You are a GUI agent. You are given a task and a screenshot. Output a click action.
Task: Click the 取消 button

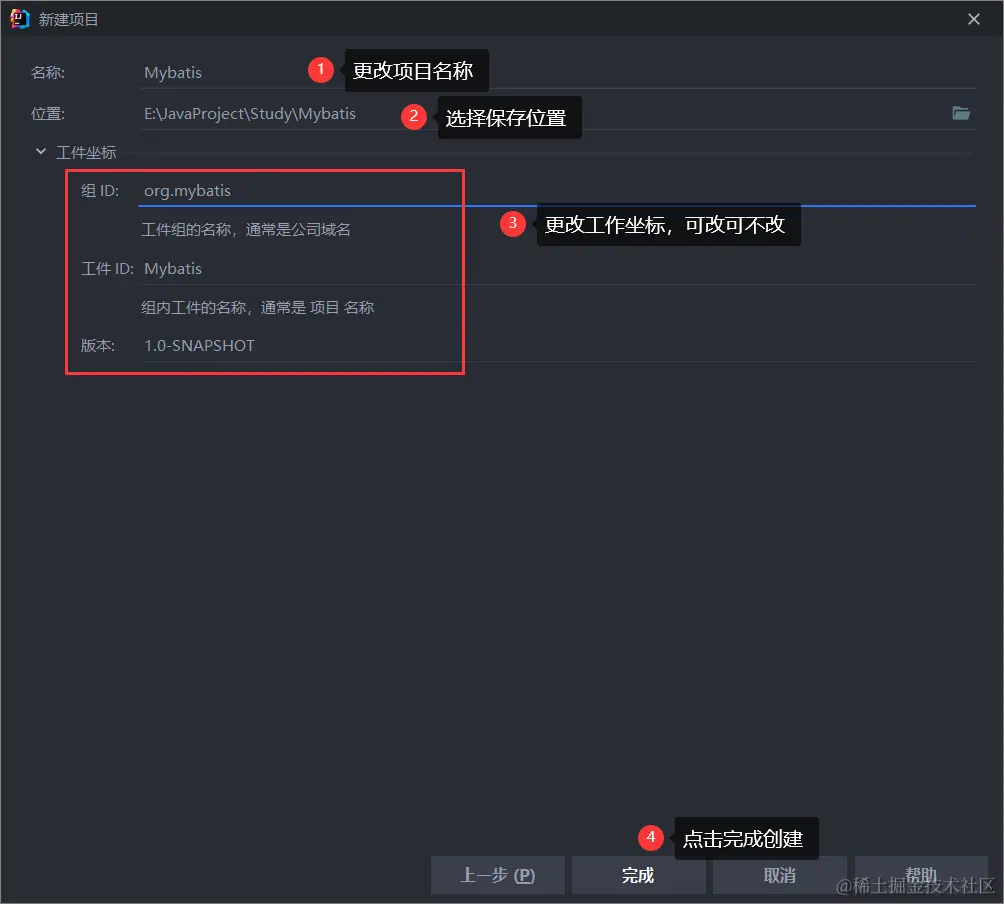pos(779,875)
